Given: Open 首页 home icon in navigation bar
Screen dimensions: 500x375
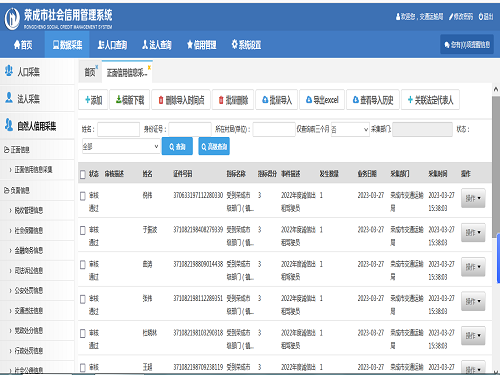Looking at the screenshot, I should point(17,44).
